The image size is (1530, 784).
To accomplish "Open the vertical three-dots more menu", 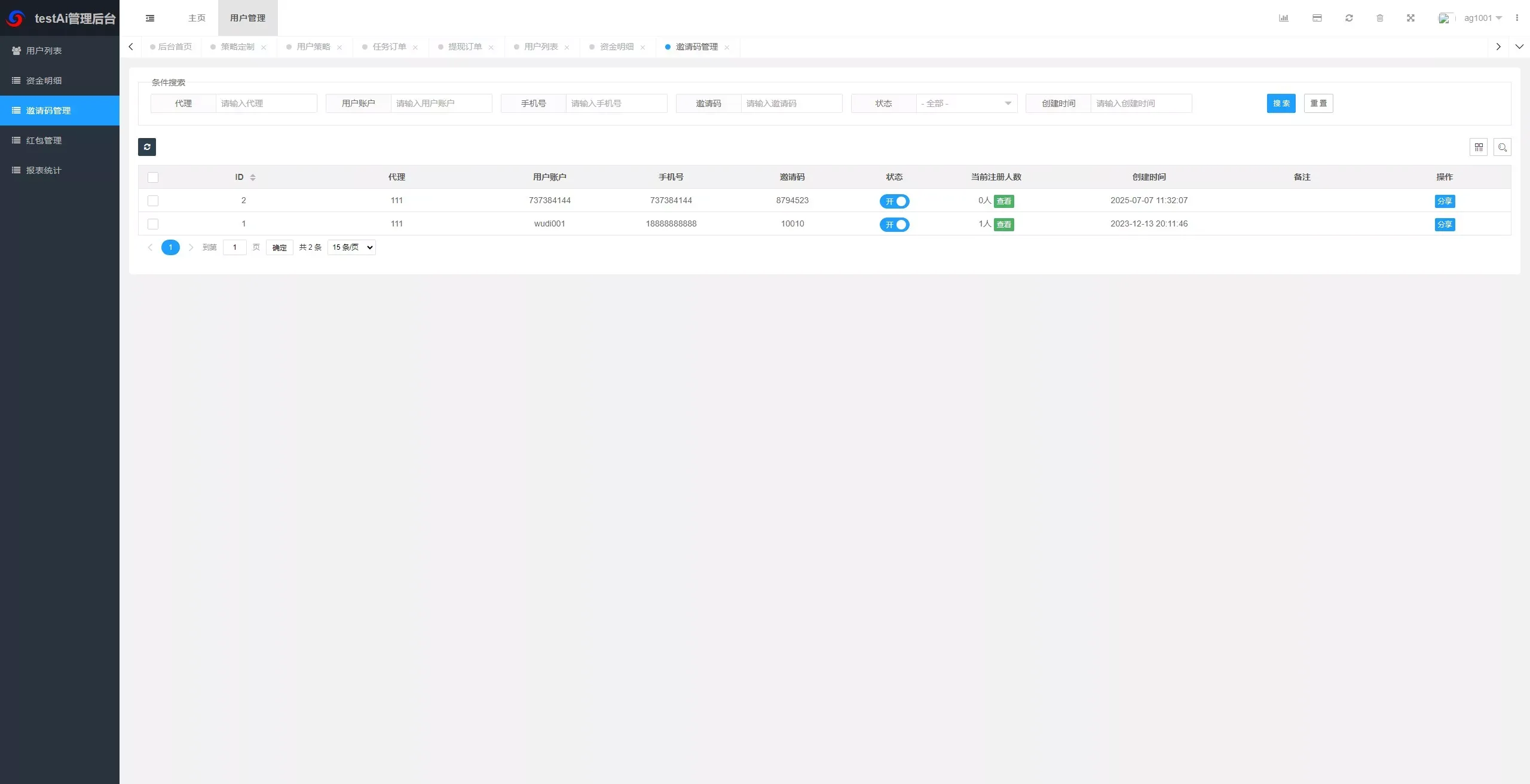I will (x=1517, y=18).
